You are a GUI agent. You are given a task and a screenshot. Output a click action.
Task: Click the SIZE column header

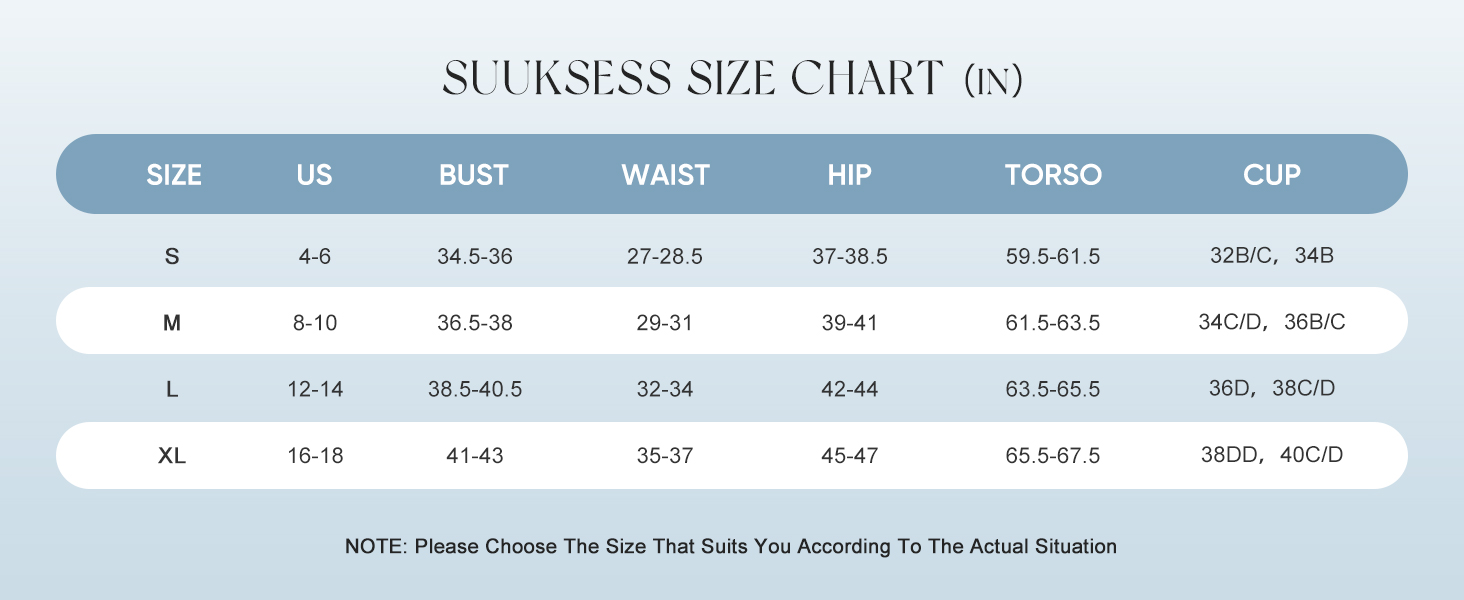[174, 175]
